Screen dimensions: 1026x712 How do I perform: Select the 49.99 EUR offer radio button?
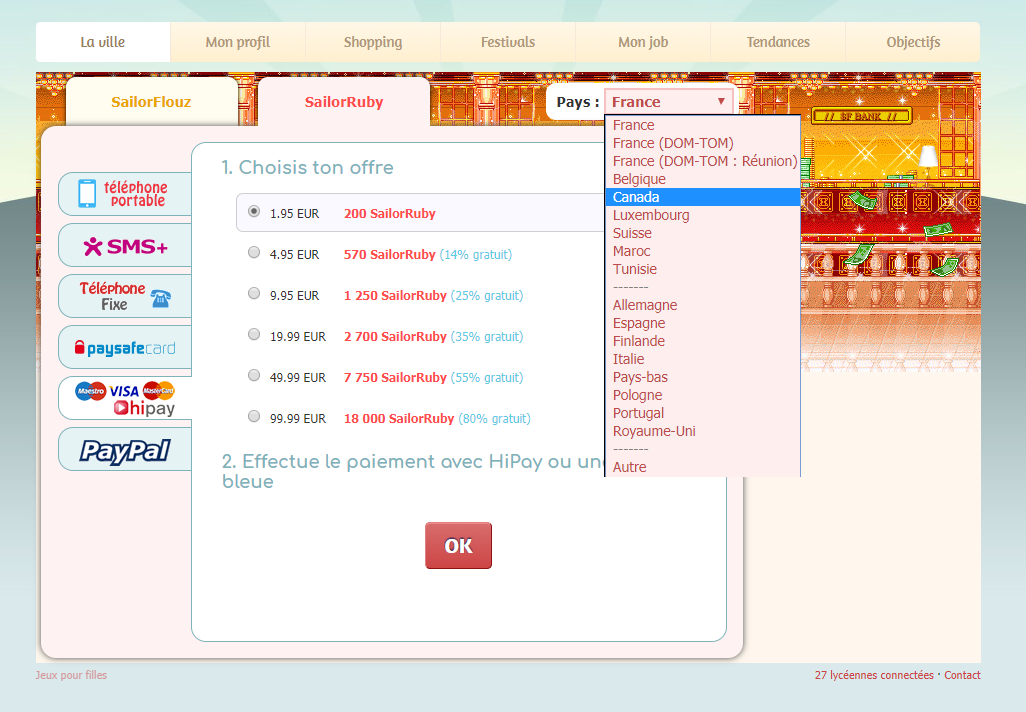tap(254, 375)
